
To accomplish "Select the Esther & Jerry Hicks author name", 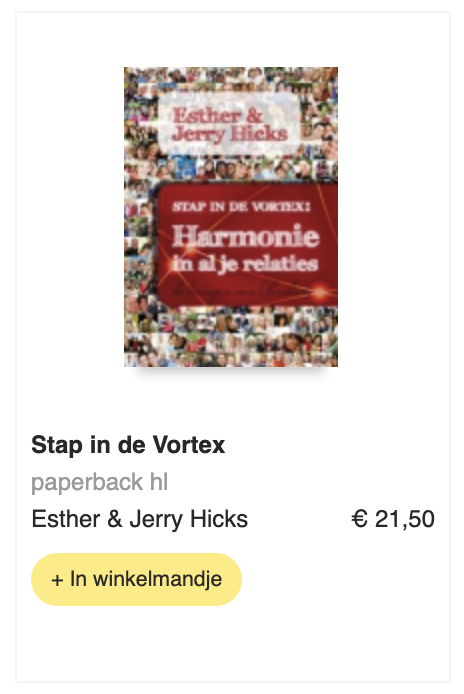I will click(139, 519).
